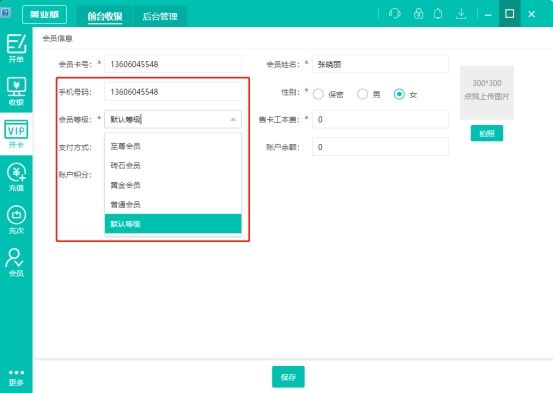Open the 收银 cashier sidebar icon

(16, 91)
